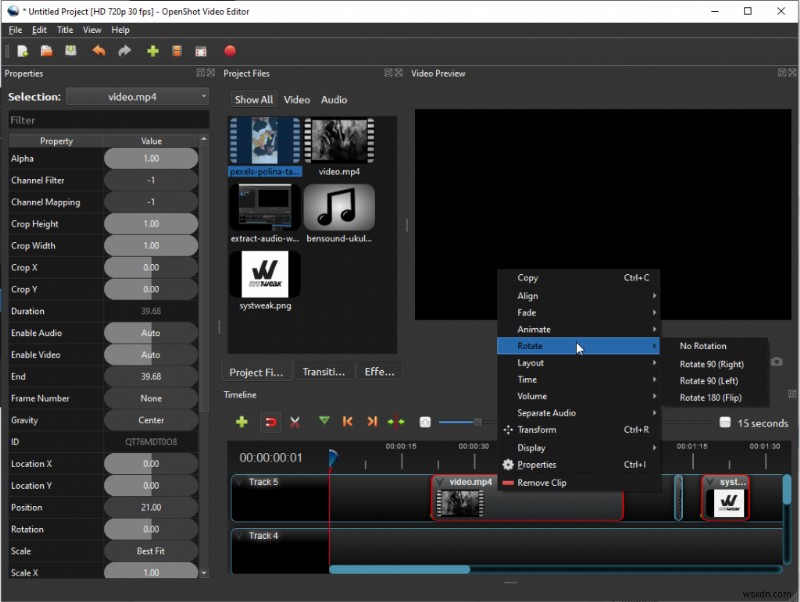Expand the Time submenu
This screenshot has width=800, height=602.
(579, 380)
